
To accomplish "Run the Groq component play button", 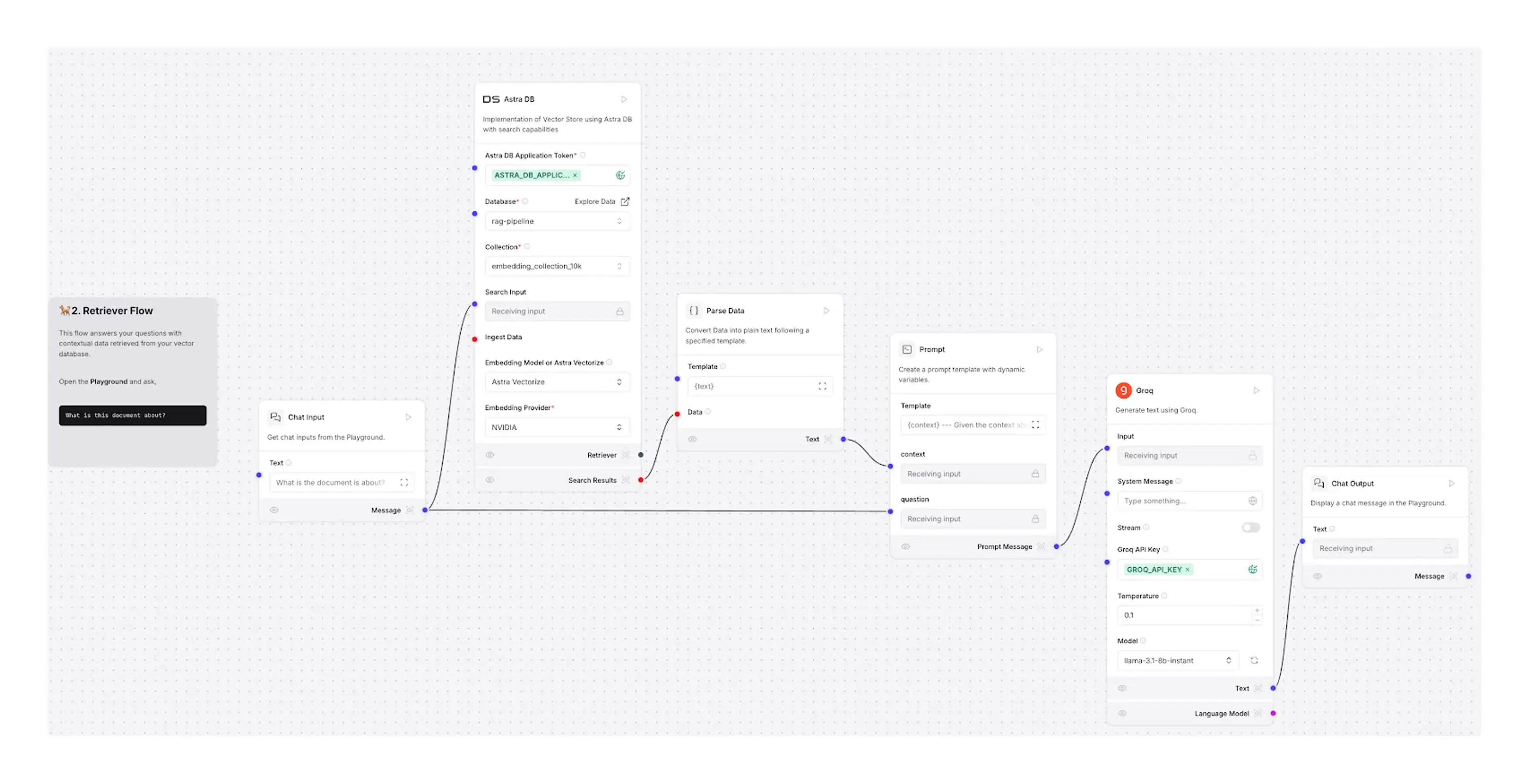I will (1256, 390).
